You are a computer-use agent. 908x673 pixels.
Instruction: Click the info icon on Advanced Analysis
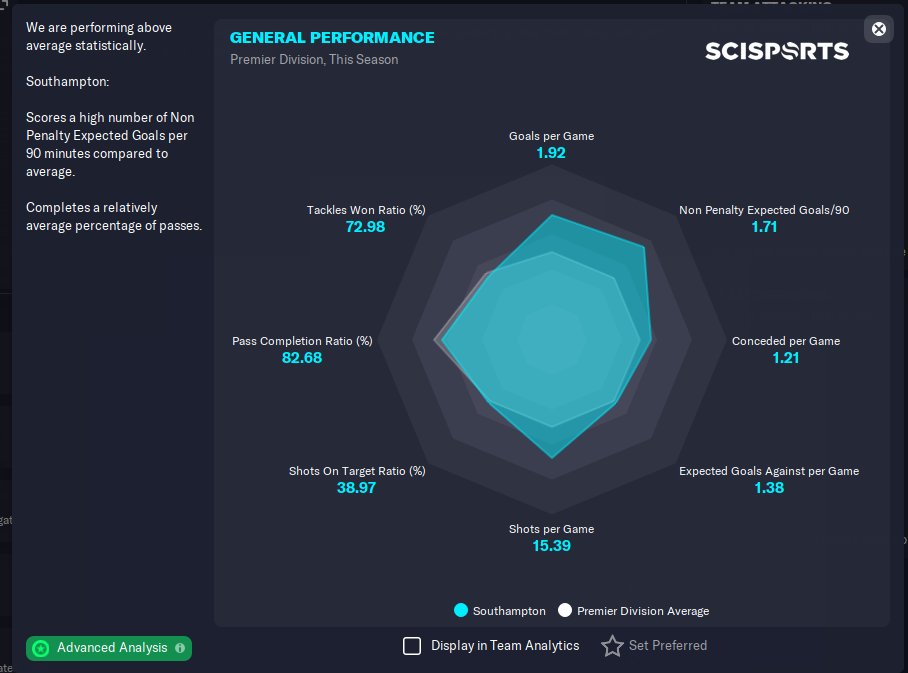coord(180,648)
